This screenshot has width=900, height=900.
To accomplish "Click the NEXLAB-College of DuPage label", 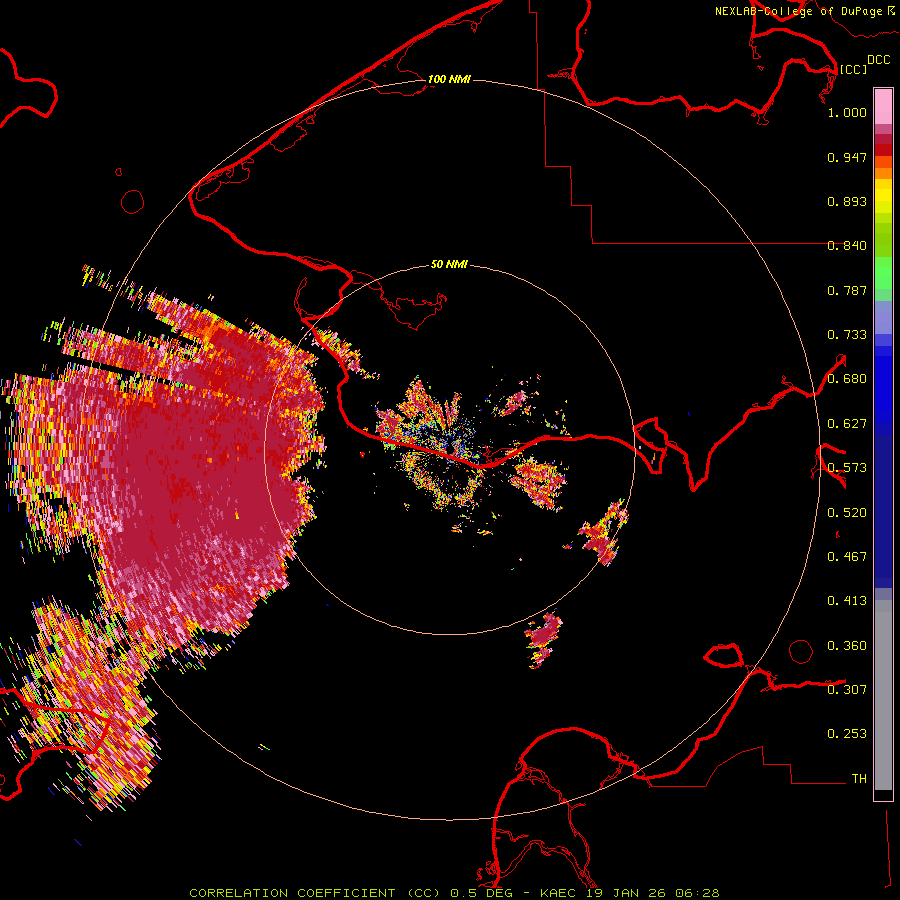I will click(x=798, y=11).
